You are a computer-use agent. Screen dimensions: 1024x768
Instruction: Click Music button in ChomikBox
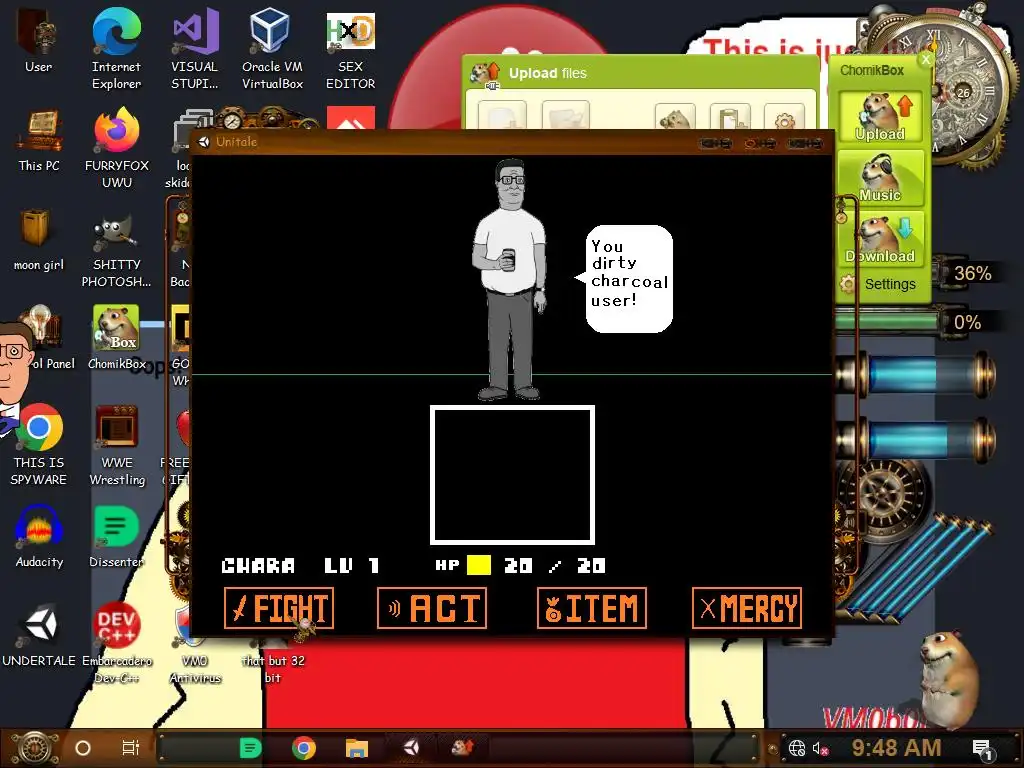click(880, 178)
